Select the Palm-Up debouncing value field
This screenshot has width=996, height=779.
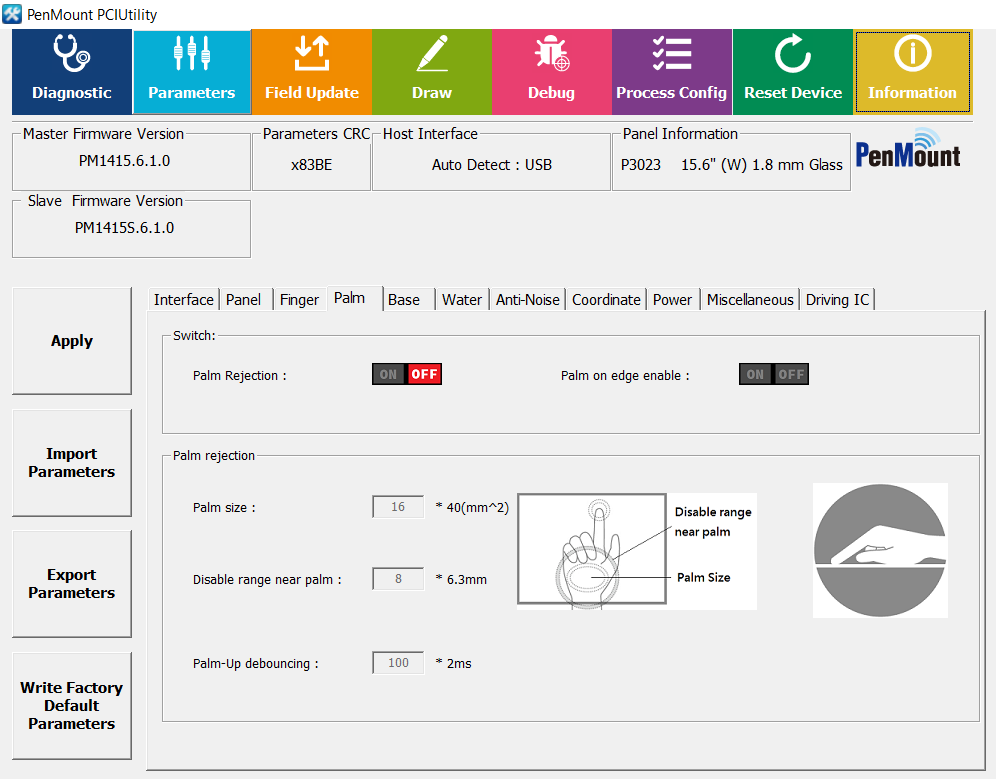[x=397, y=662]
